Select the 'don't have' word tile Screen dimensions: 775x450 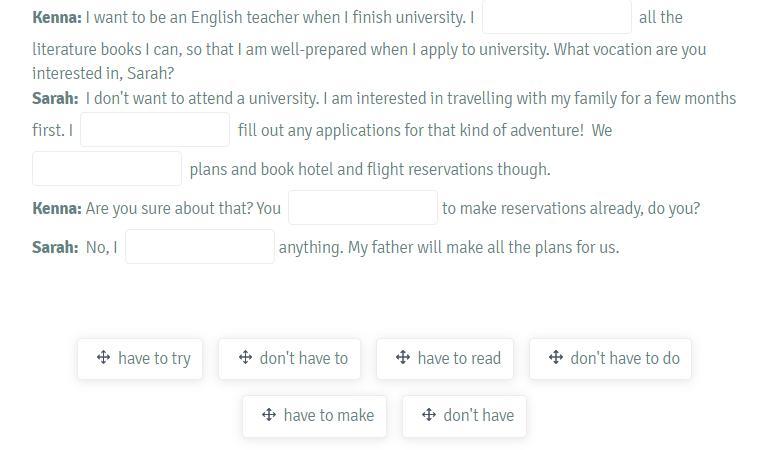(465, 416)
